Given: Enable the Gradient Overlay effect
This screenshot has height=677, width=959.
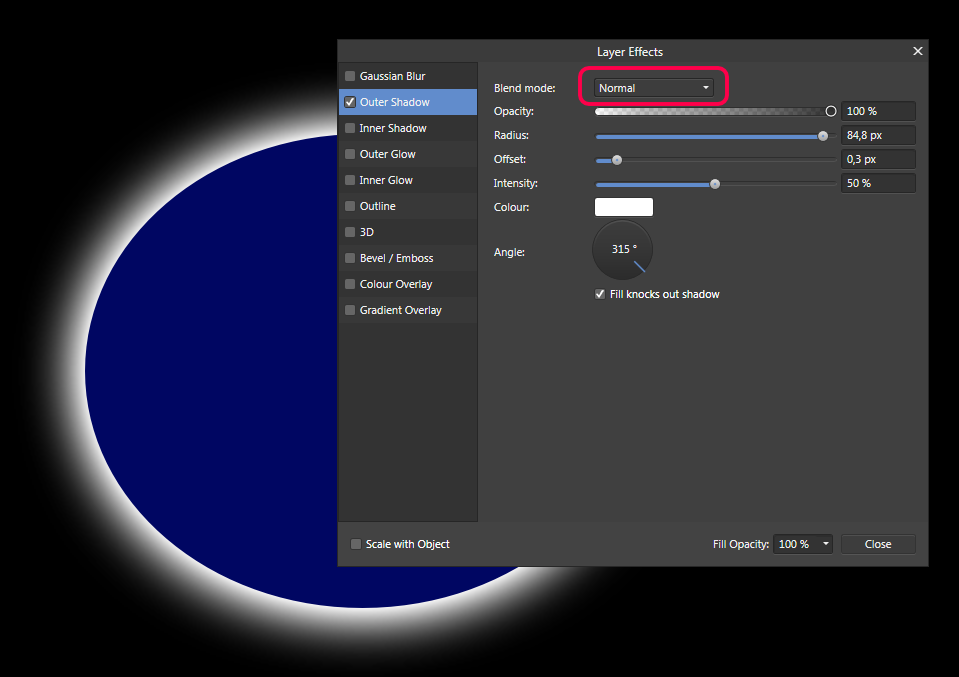Looking at the screenshot, I should [x=350, y=309].
